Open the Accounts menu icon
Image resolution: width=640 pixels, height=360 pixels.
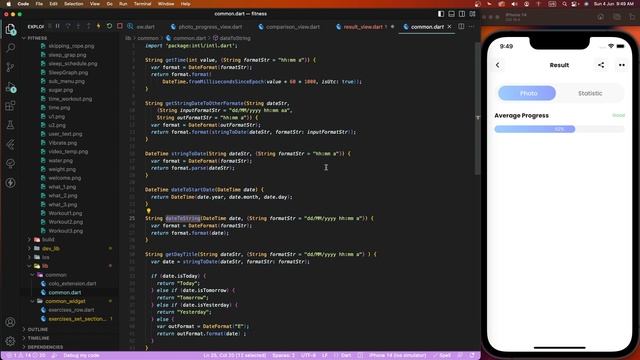tap(11, 322)
